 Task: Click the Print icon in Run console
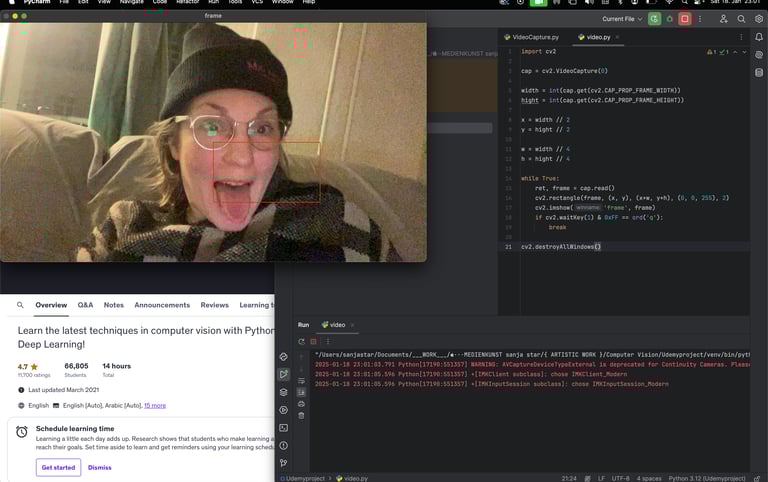(301, 404)
